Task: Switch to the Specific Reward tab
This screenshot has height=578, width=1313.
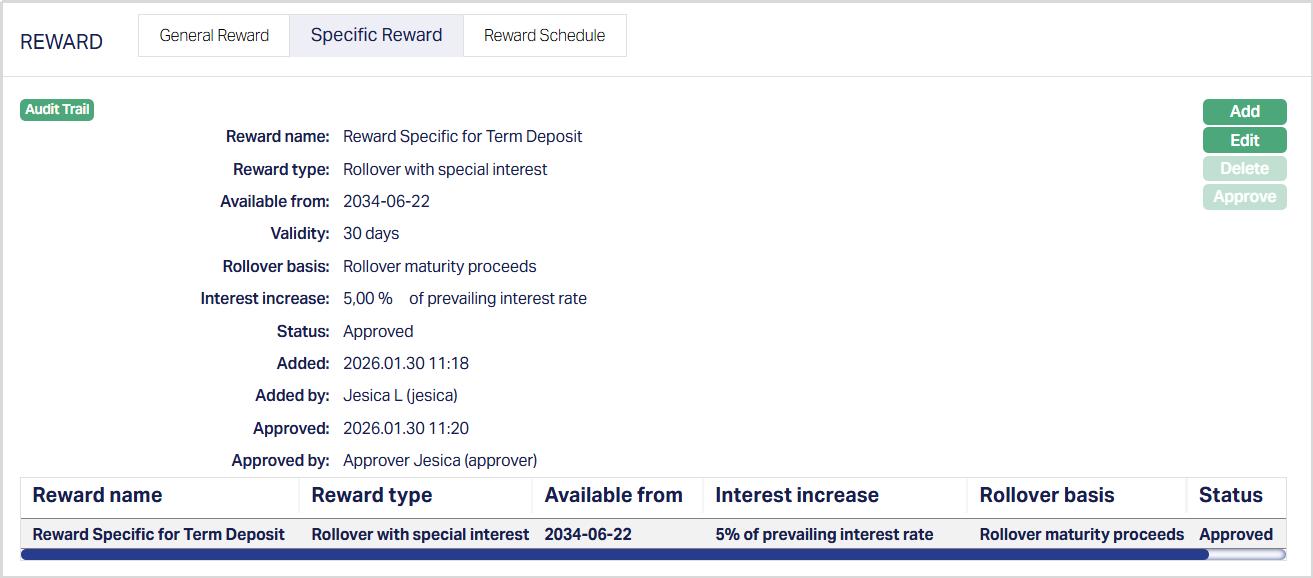Action: (376, 36)
